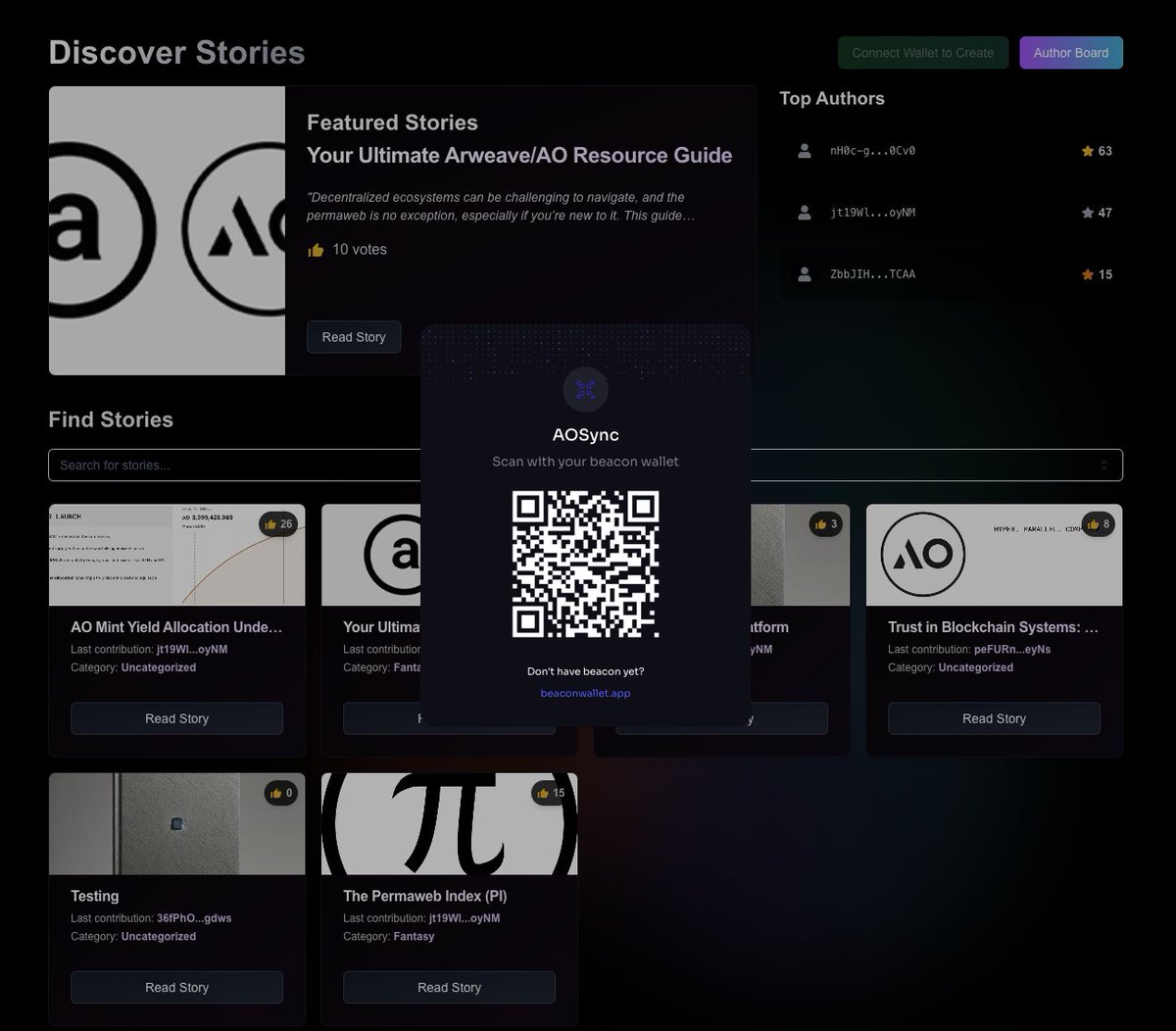Read Story for The Permaweb Index (PI)

coord(450,987)
